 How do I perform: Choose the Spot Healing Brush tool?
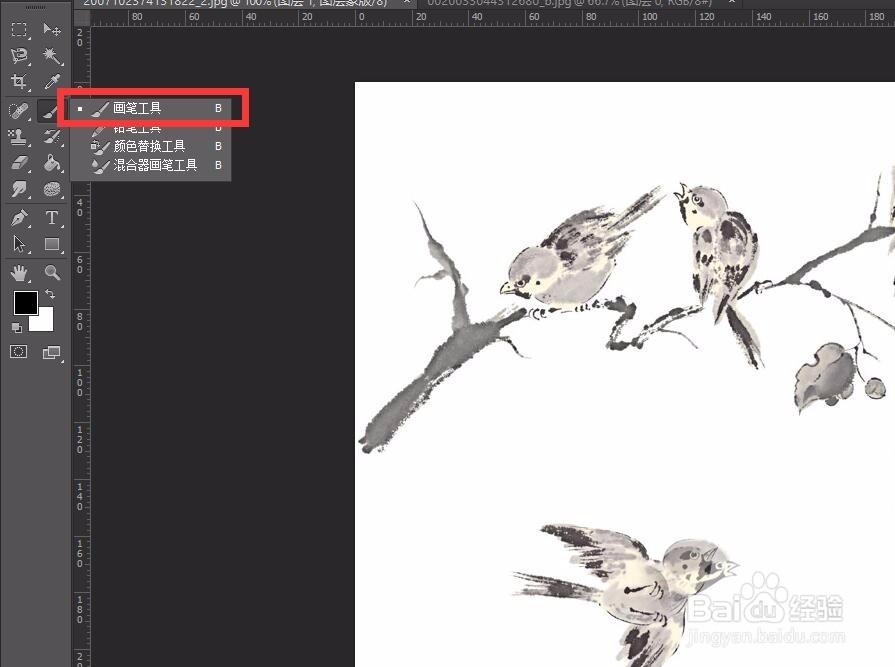(19, 110)
